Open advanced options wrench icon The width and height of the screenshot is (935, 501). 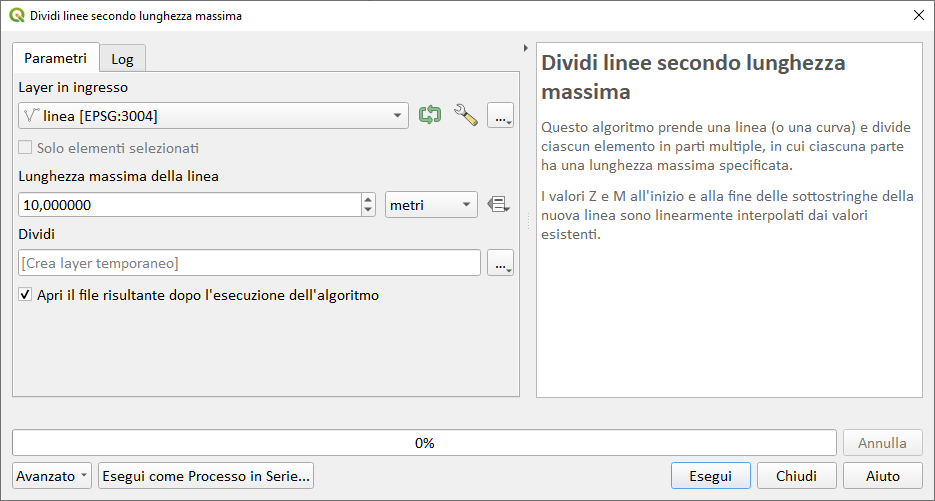click(x=465, y=115)
